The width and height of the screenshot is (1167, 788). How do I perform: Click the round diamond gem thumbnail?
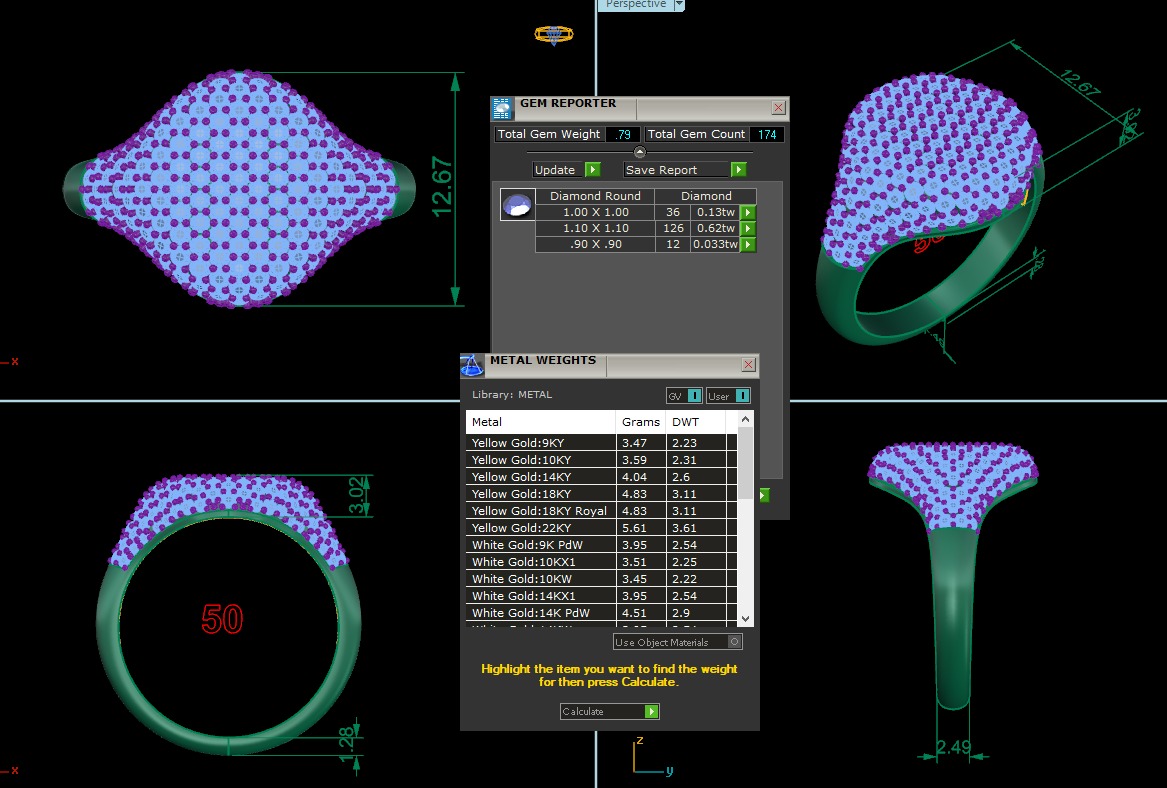tap(517, 205)
